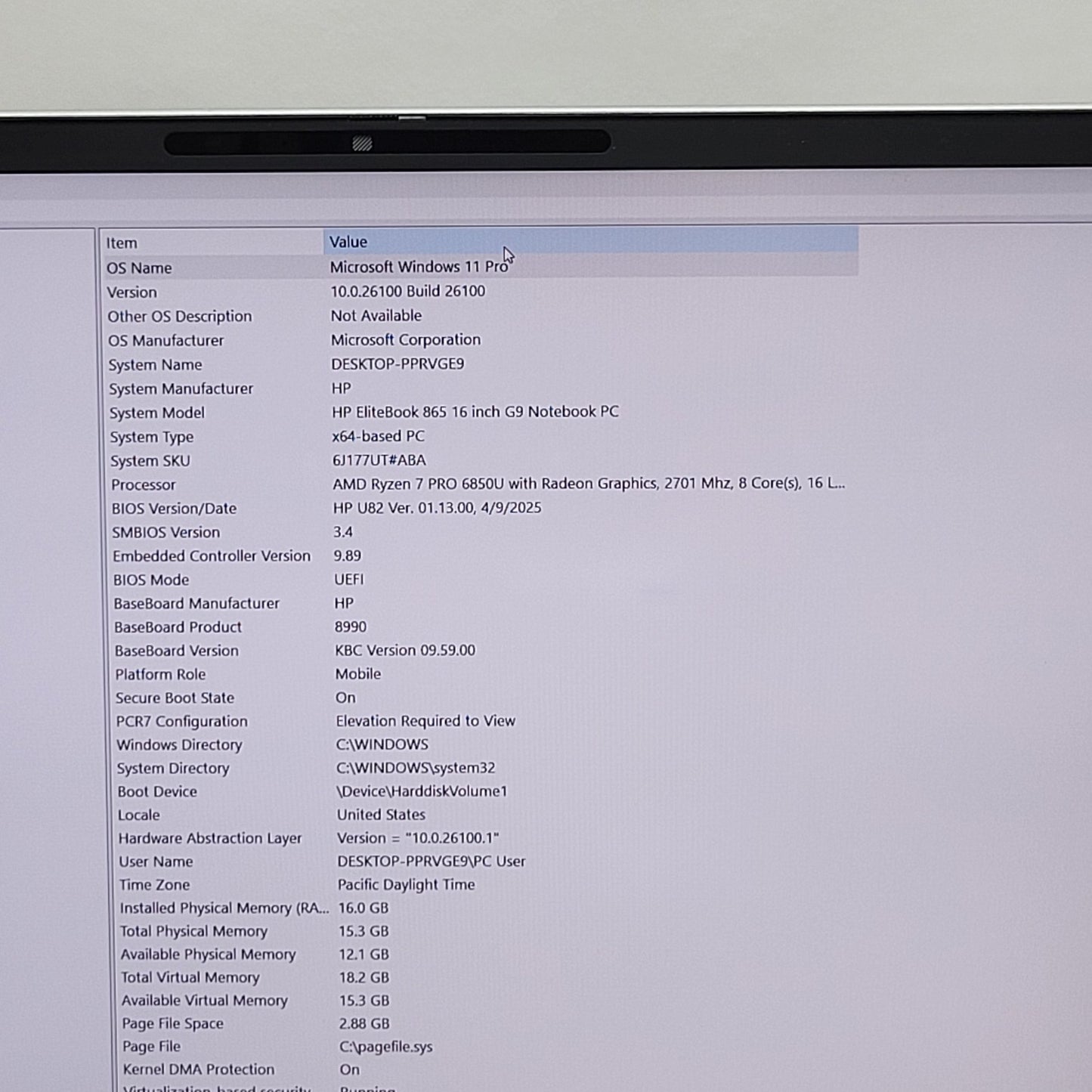Select the Version row label

[132, 292]
